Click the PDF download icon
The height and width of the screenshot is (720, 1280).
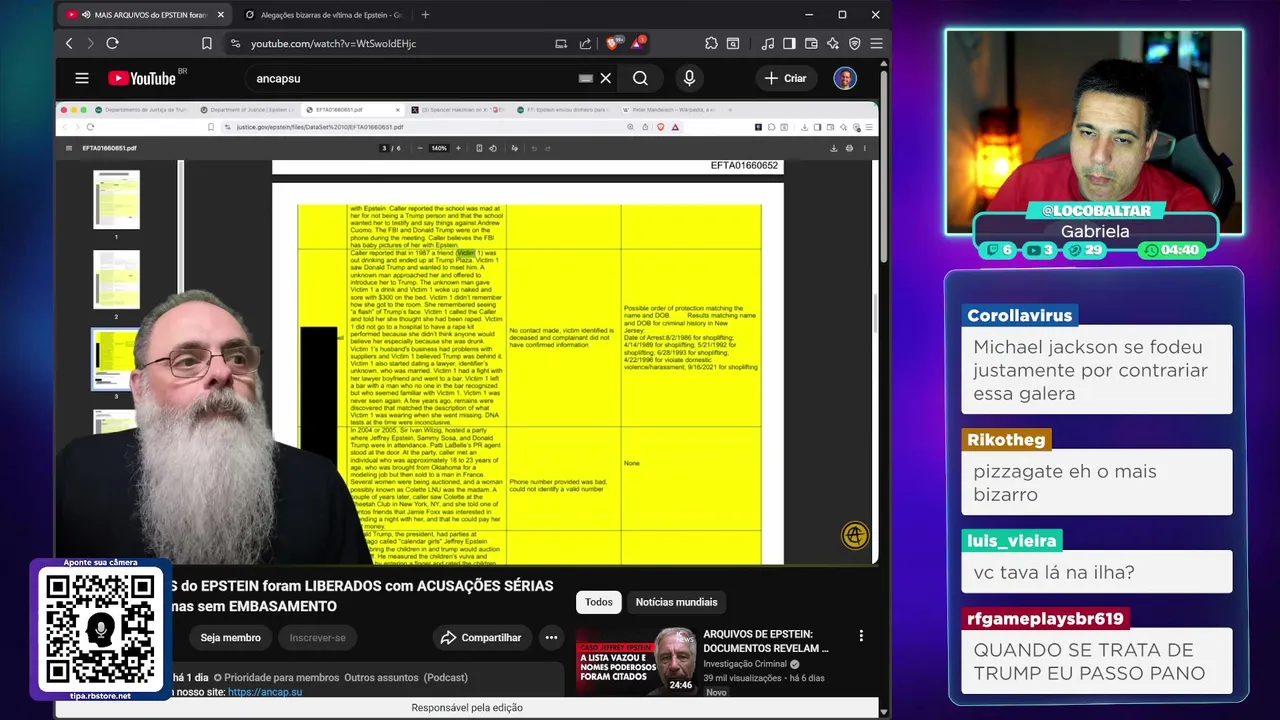pos(834,148)
